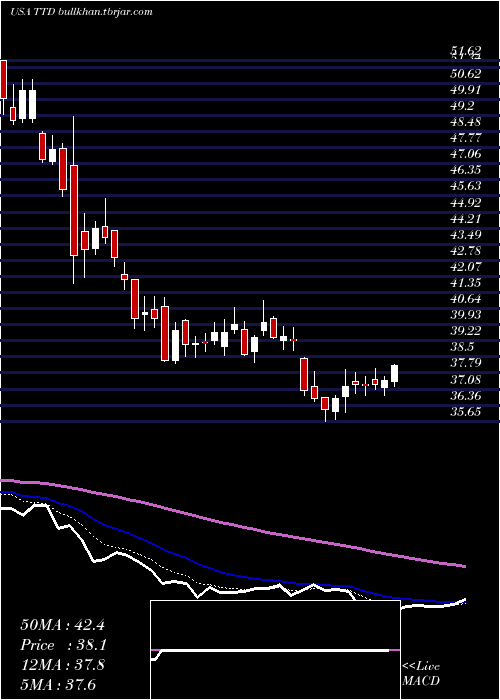Click the 44.92 price axis label
This screenshot has height=700, width=500.
[x=466, y=203]
